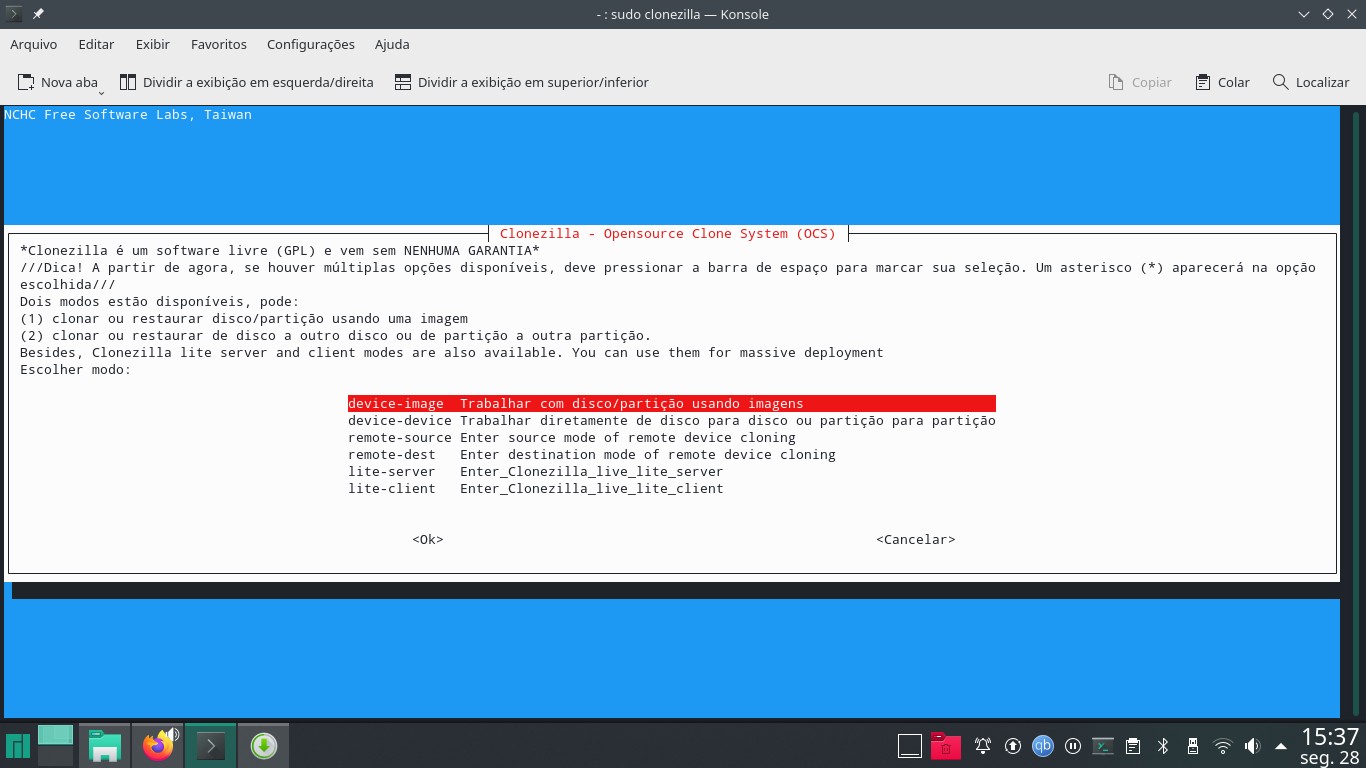Open the software updates tray icon
The image size is (1366, 768).
1013,746
